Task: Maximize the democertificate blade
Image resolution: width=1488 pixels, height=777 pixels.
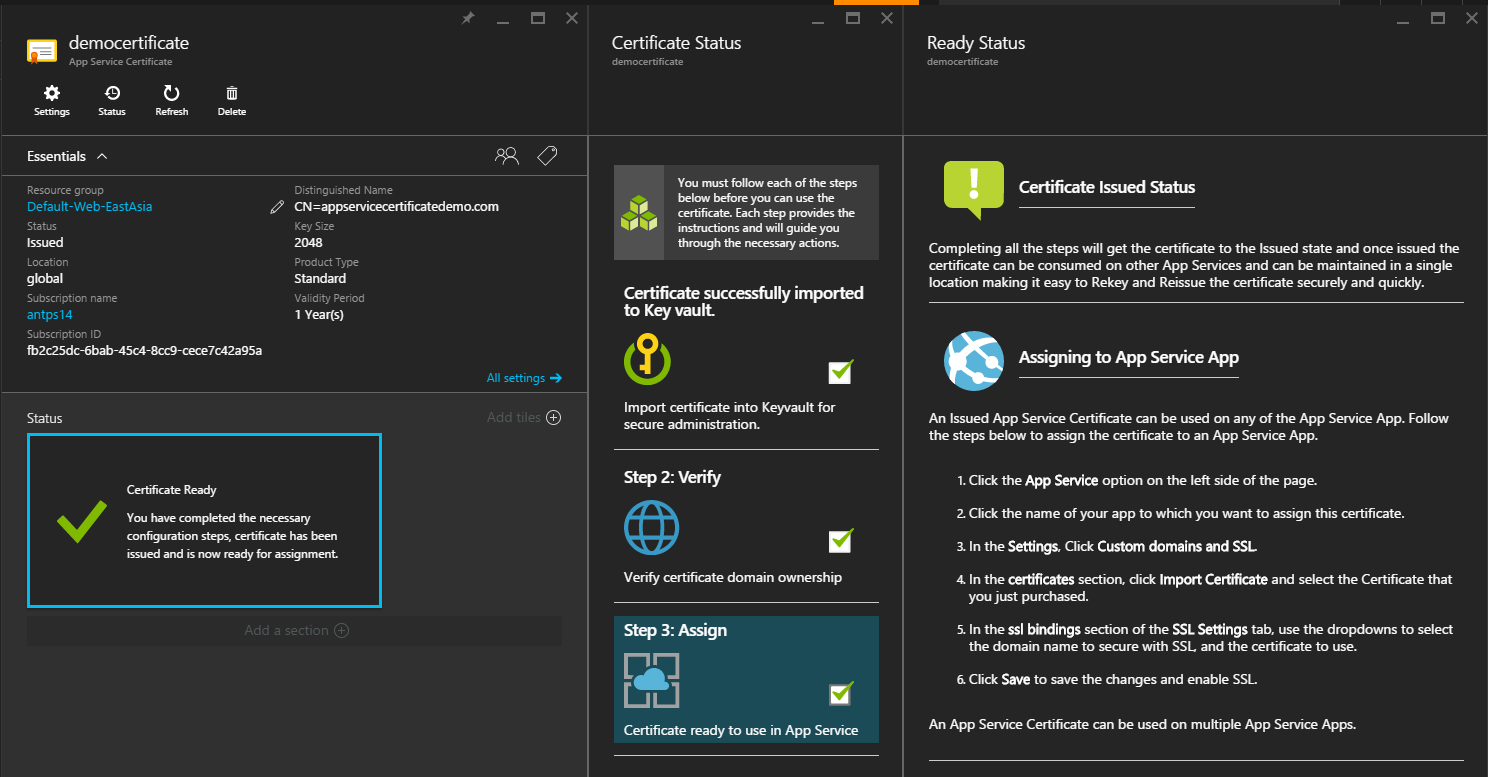Action: [x=537, y=18]
